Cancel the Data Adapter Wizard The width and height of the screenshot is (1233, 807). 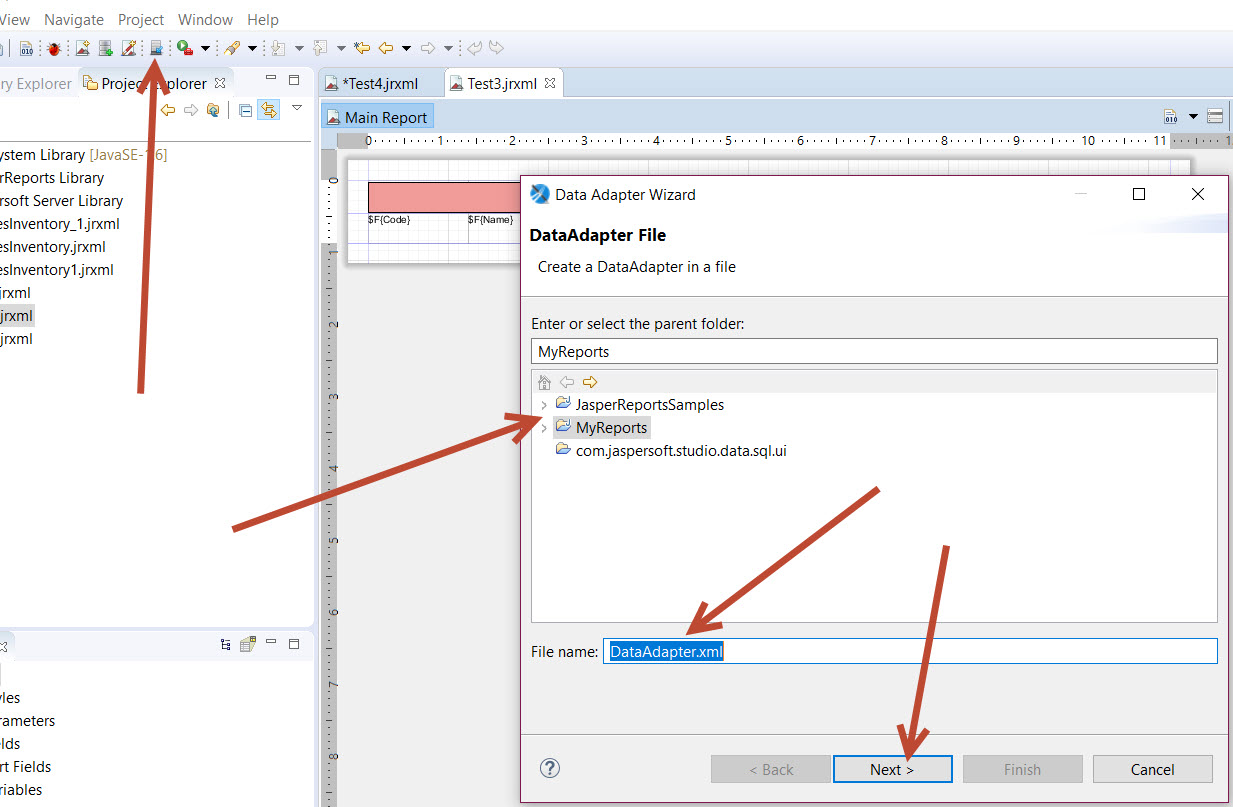coord(1152,769)
